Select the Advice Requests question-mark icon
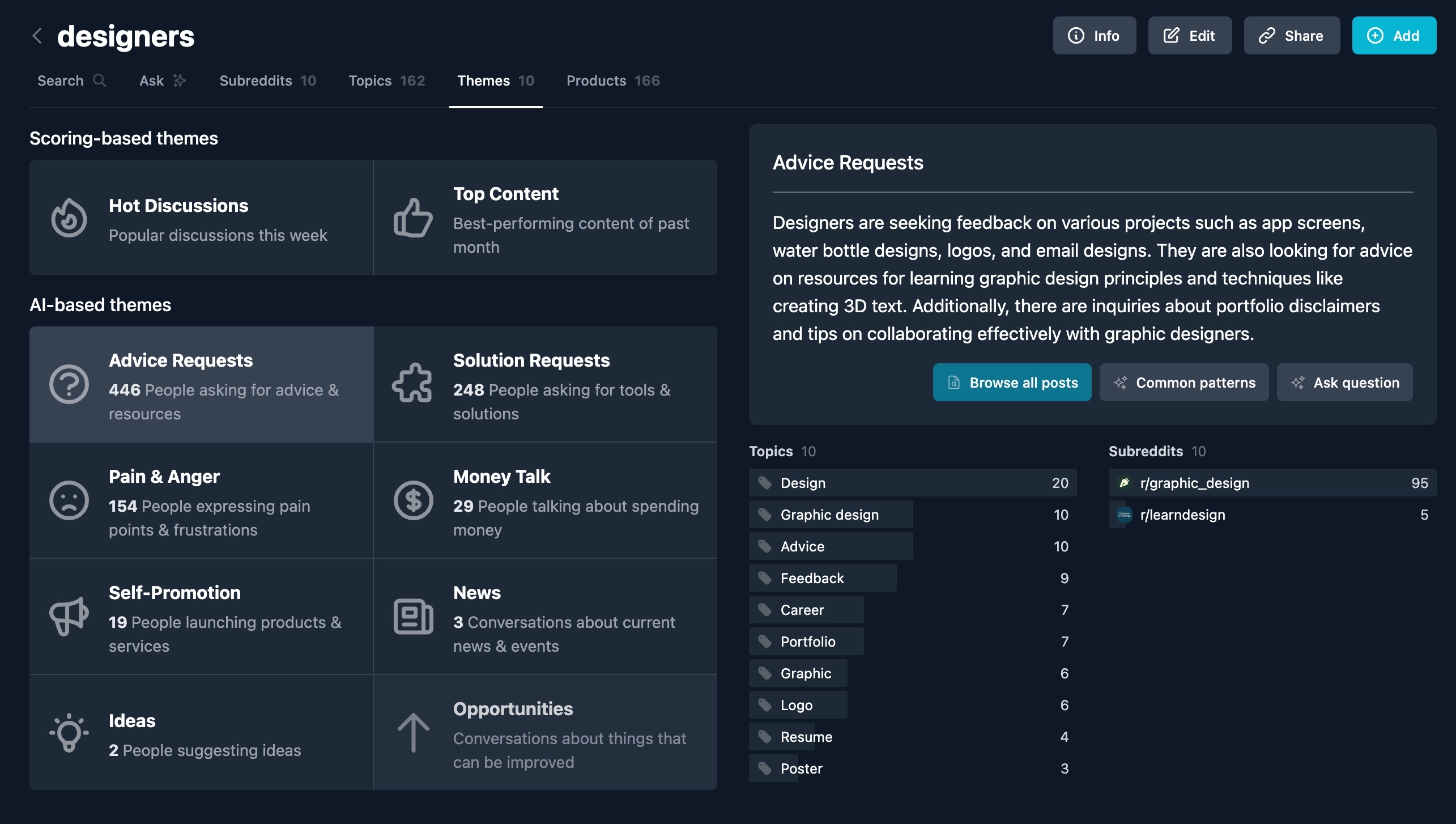This screenshot has height=824, width=1456. (69, 385)
